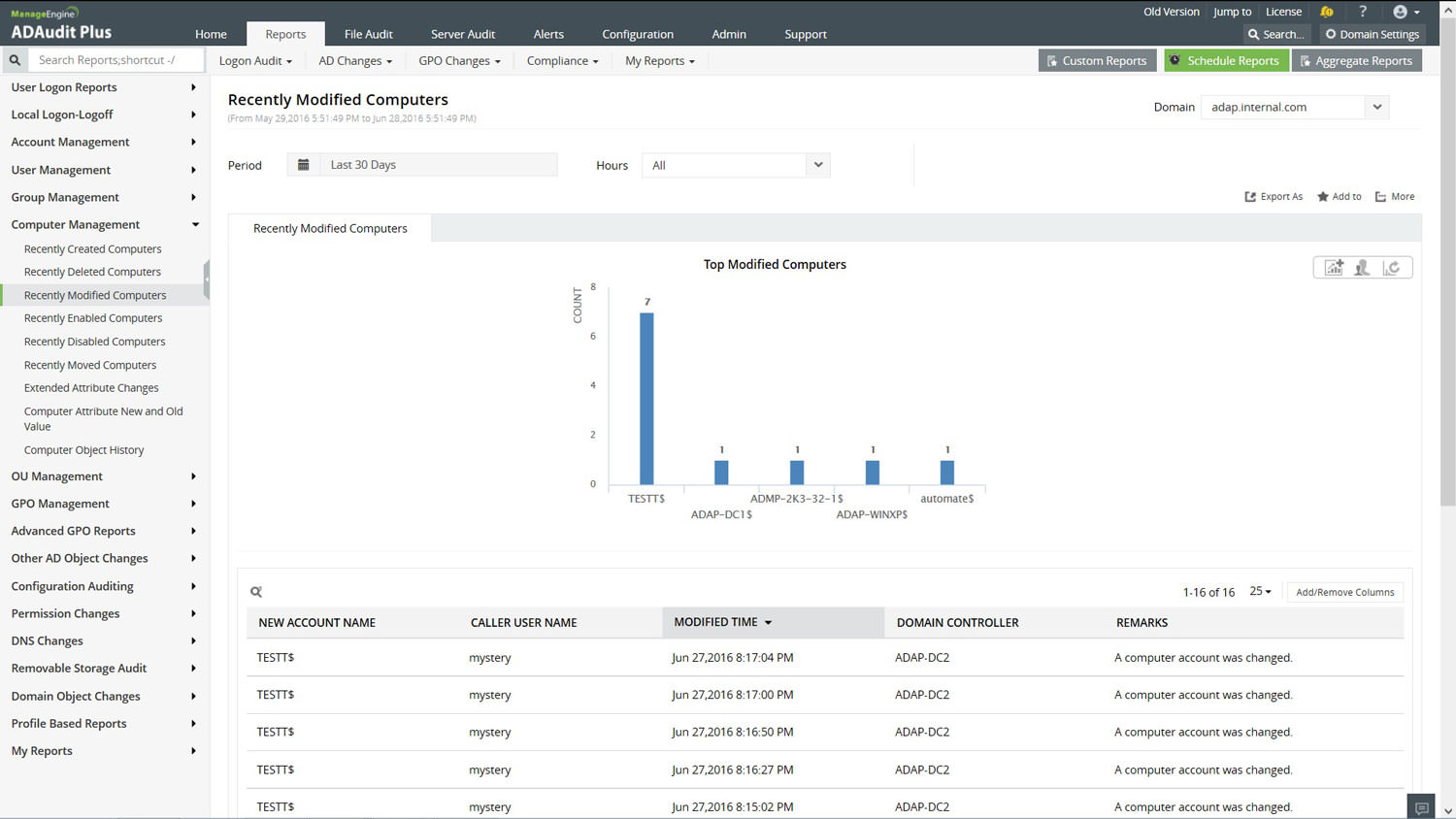The height and width of the screenshot is (819, 1456).
Task: Click the Schedule Reports button
Action: click(1225, 61)
